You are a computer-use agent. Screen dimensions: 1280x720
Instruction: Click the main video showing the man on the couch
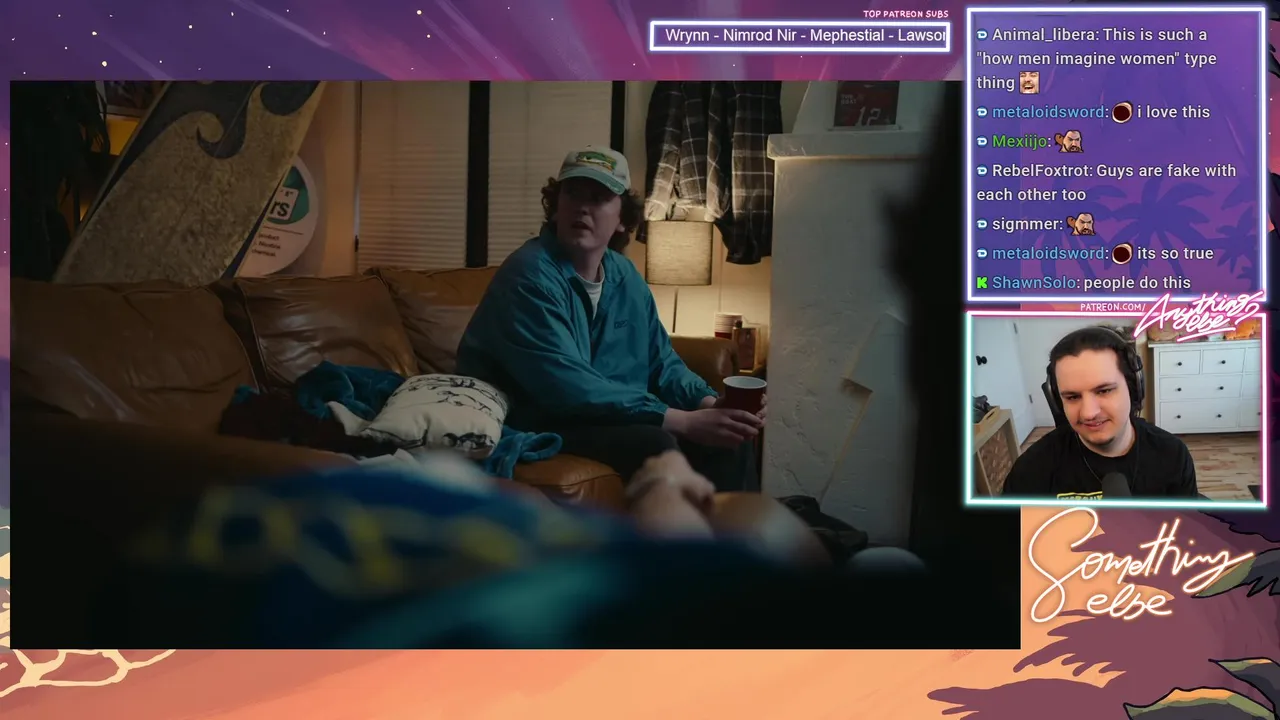(515, 365)
